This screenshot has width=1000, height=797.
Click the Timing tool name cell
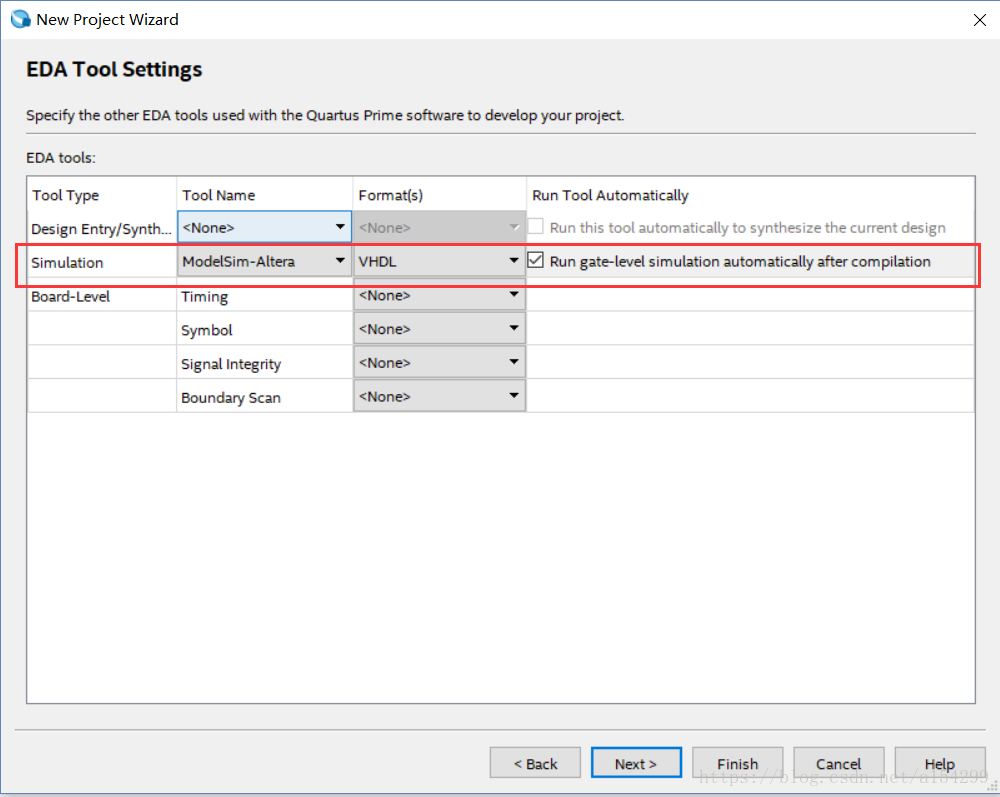[264, 296]
